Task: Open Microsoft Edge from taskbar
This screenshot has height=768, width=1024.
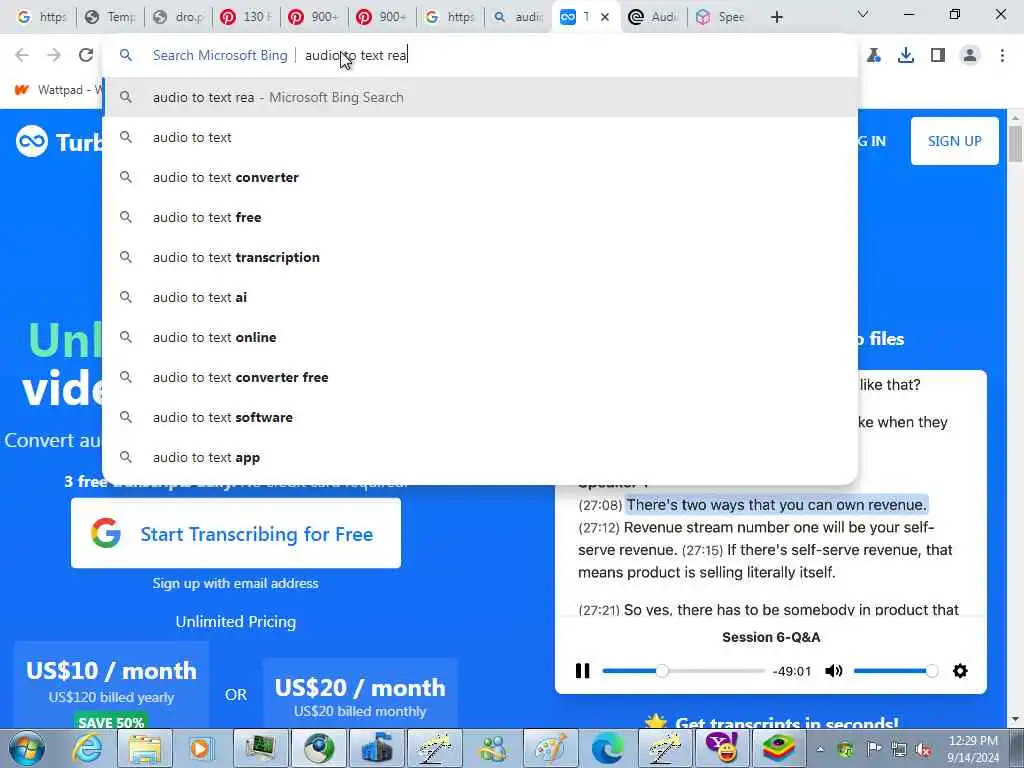Action: click(607, 748)
